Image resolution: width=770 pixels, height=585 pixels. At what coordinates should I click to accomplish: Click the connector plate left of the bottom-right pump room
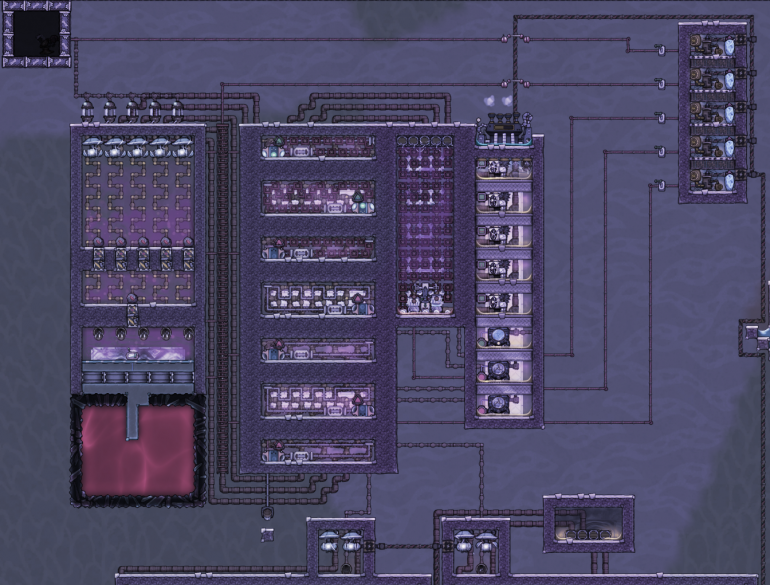pos(447,545)
